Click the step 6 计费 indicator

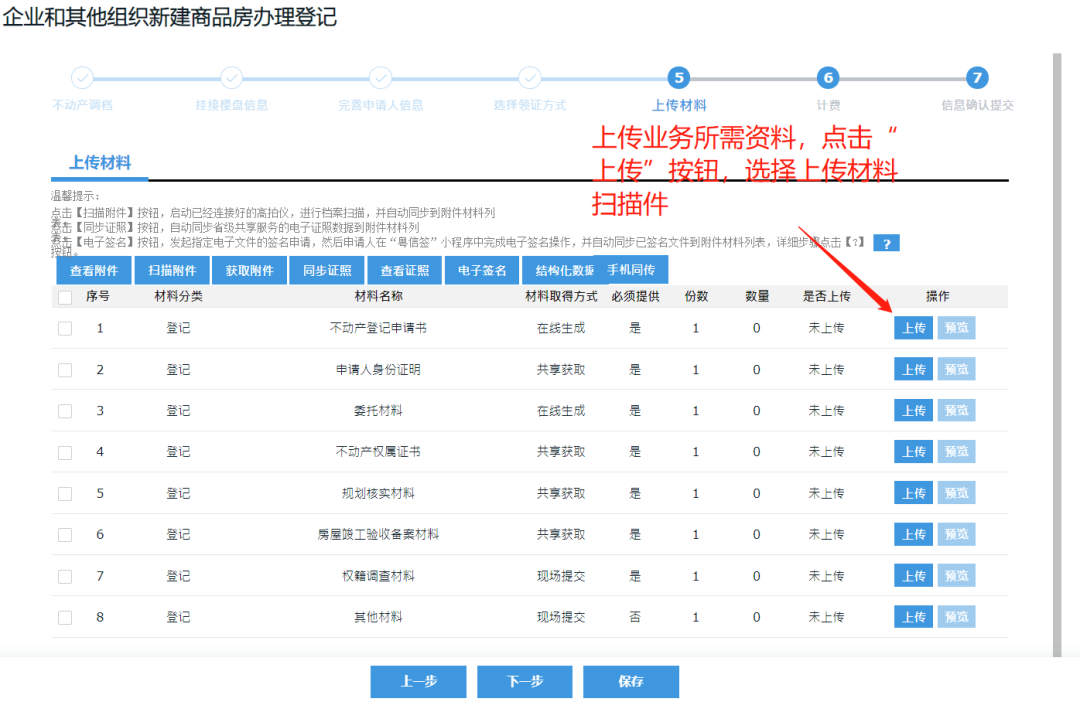click(x=827, y=78)
